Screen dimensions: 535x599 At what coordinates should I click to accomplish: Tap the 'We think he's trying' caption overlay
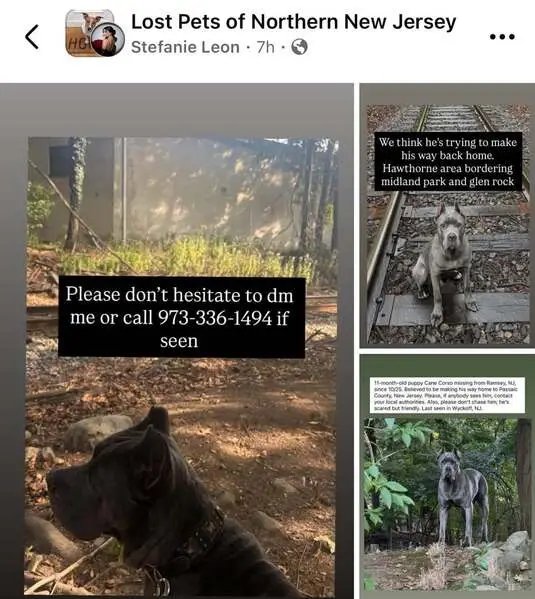point(448,162)
